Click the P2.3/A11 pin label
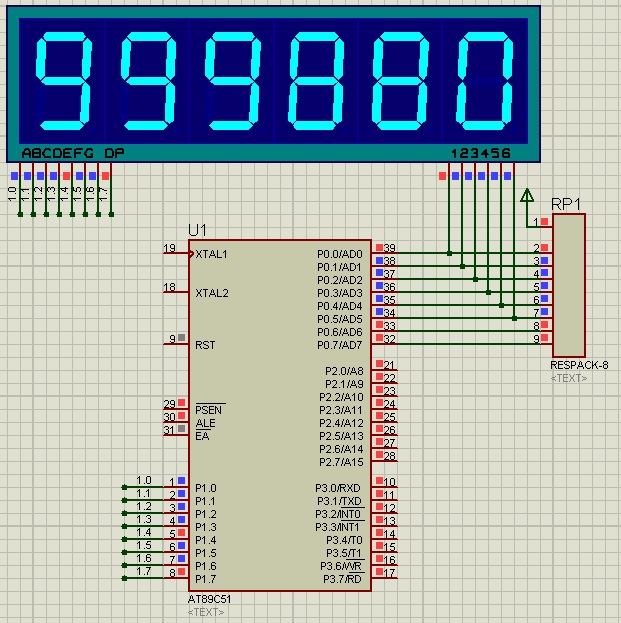The image size is (621, 623). point(341,410)
